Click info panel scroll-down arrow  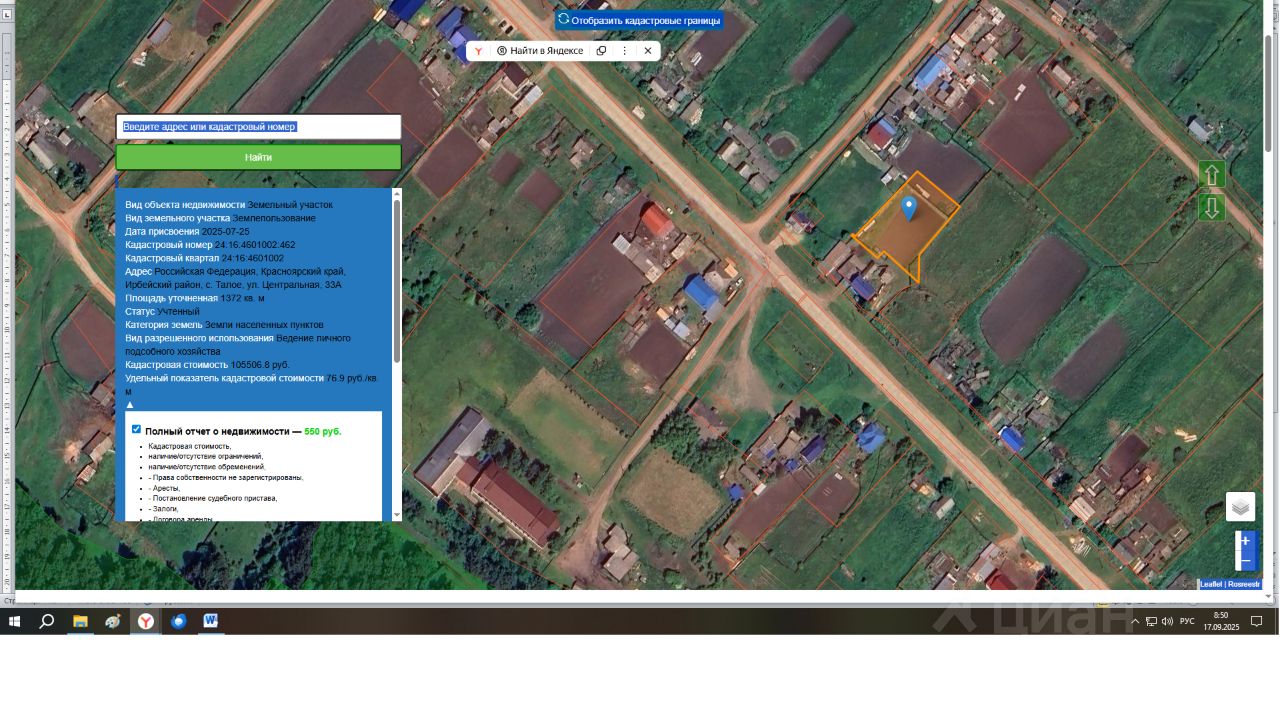[x=397, y=515]
